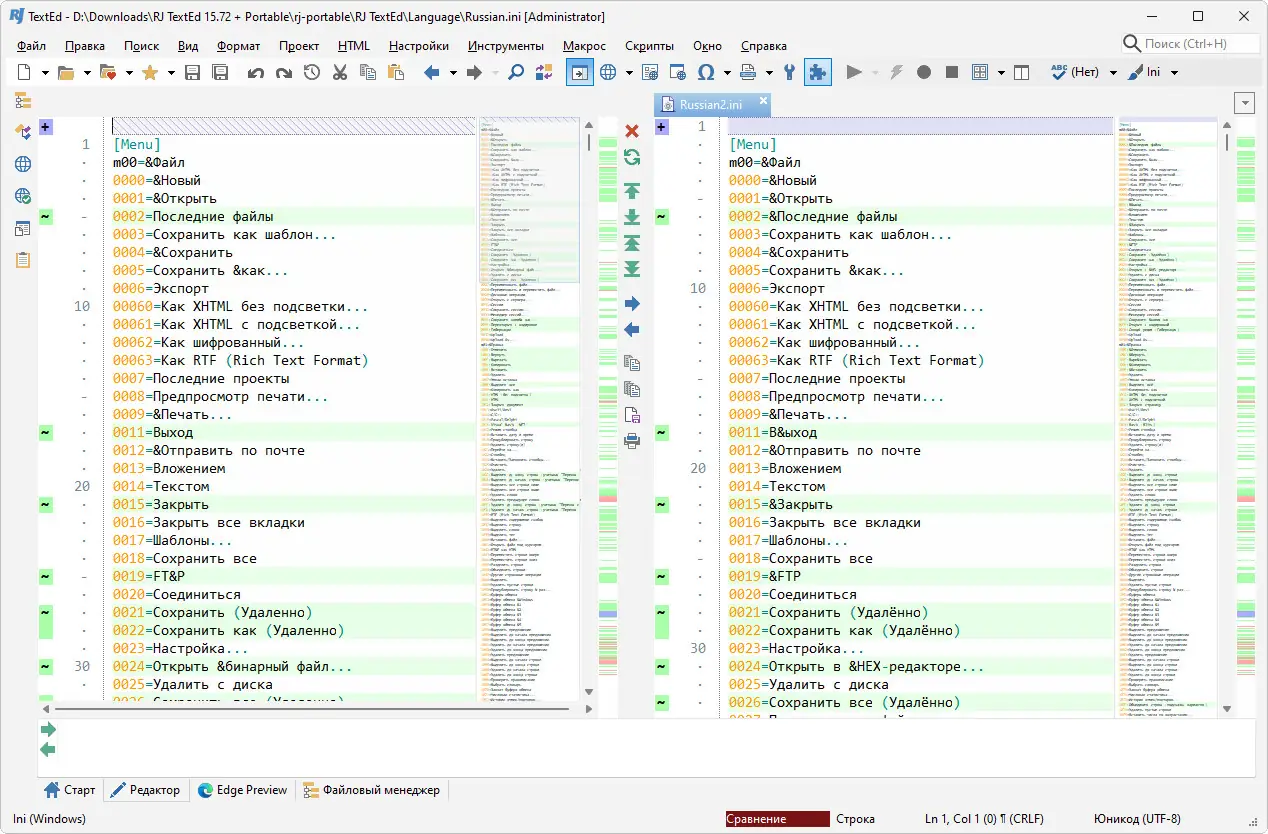Image resolution: width=1268 pixels, height=834 pixels.
Task: Open the Omega special characters tool
Action: (705, 72)
